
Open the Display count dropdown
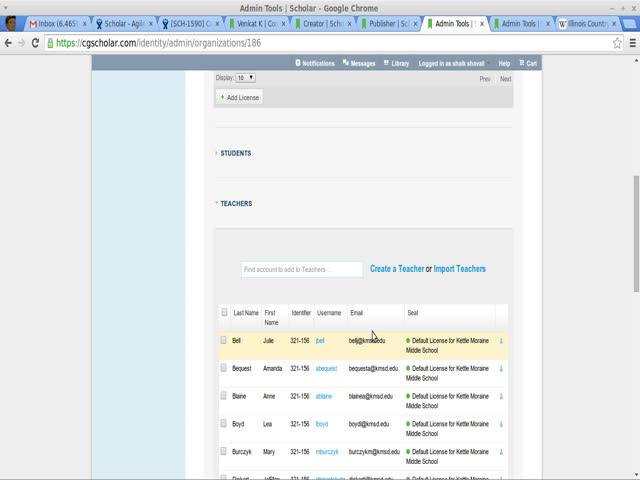tap(245, 78)
